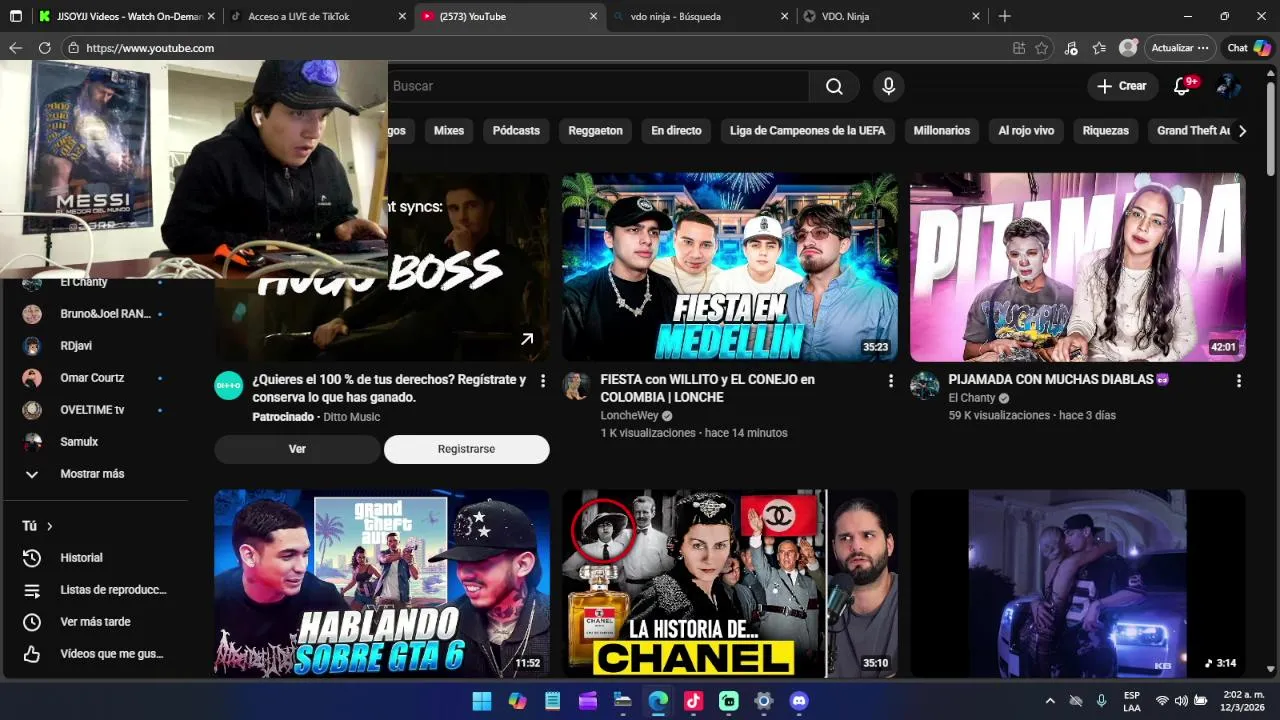This screenshot has height=720, width=1280.
Task: Open YouTube notifications bell
Action: point(1182,86)
